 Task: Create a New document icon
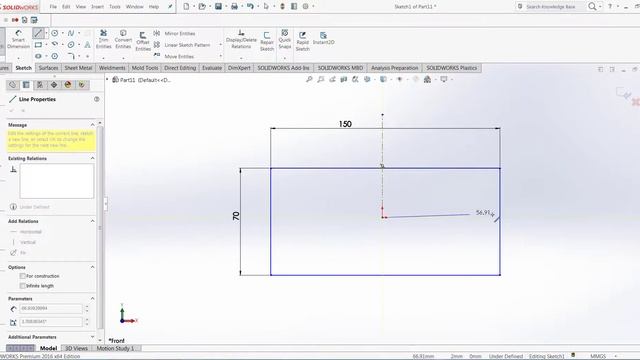click(x=186, y=7)
